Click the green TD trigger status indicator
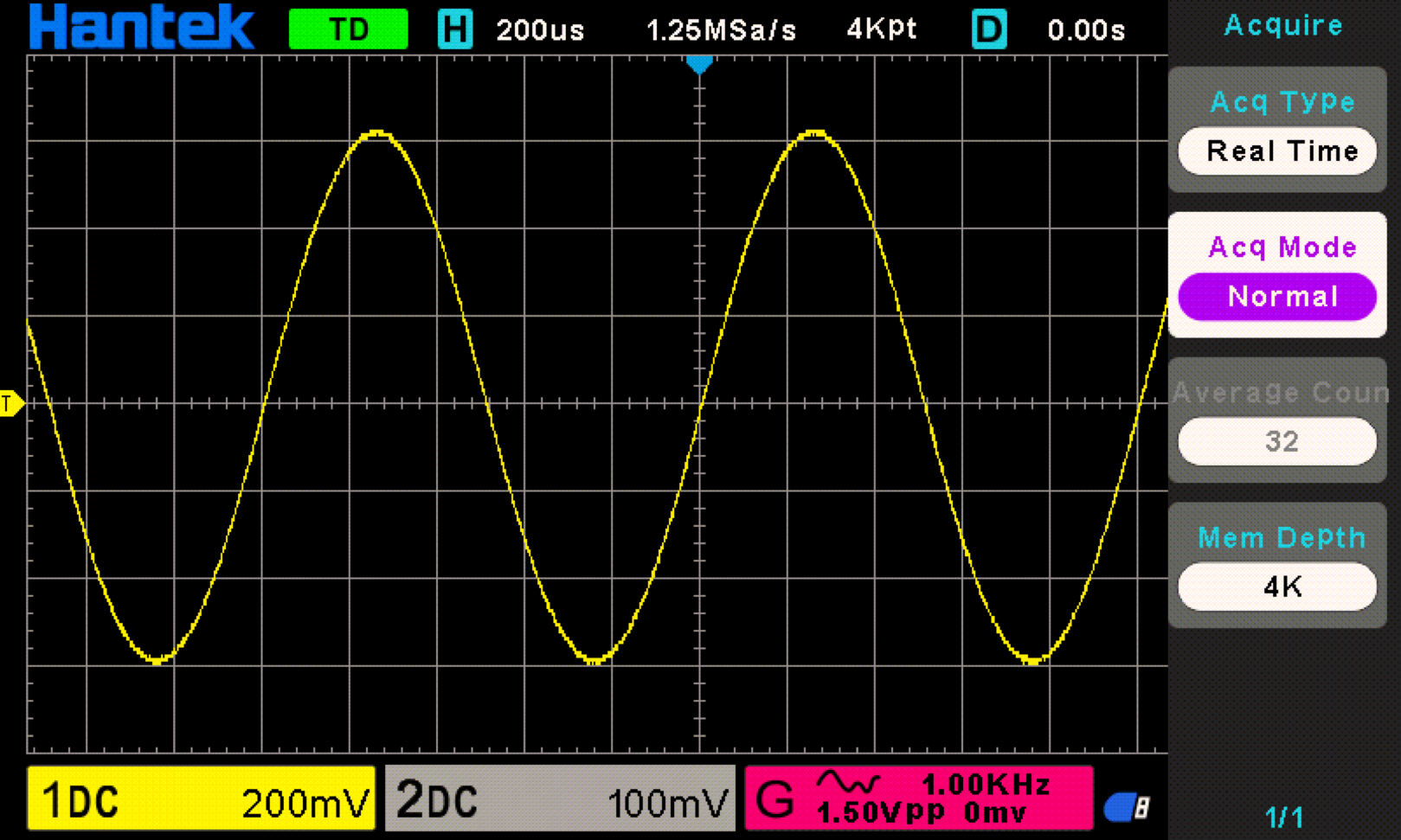This screenshot has height=840, width=1401. [x=348, y=29]
